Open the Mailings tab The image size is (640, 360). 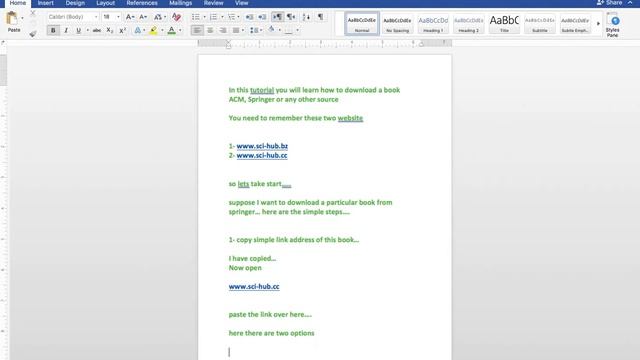pos(180,3)
